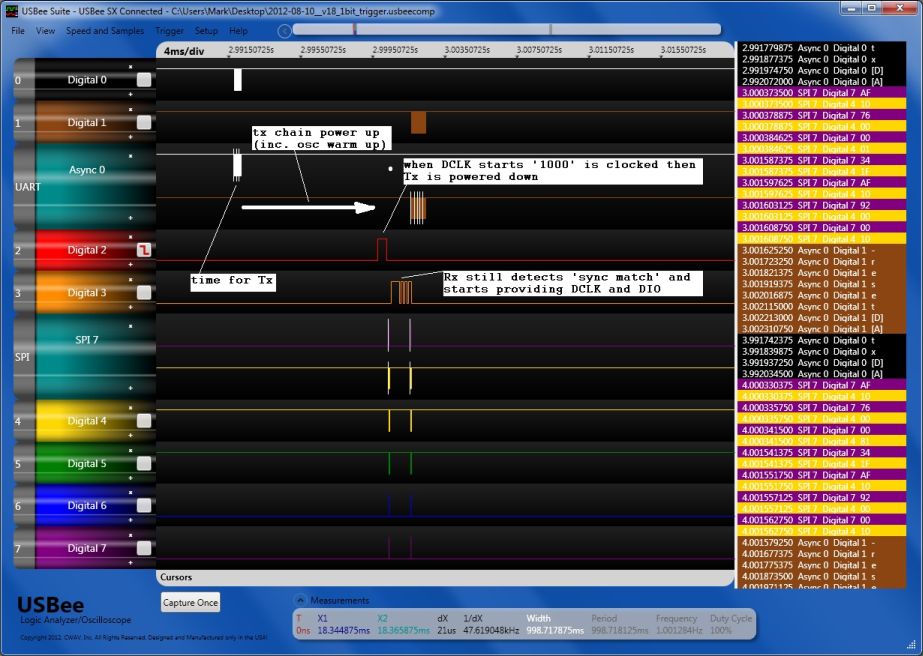Click the plus icon under Digital 0

click(x=131, y=94)
